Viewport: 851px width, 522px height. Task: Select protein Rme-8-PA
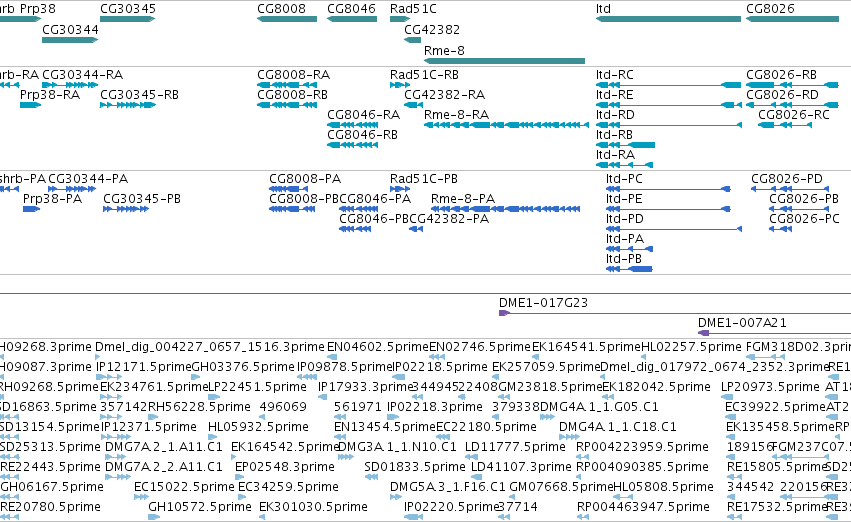(x=505, y=209)
